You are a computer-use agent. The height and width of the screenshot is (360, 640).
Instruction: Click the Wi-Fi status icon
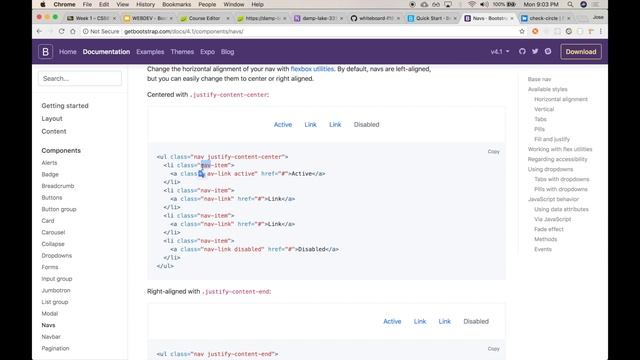(x=472, y=4)
